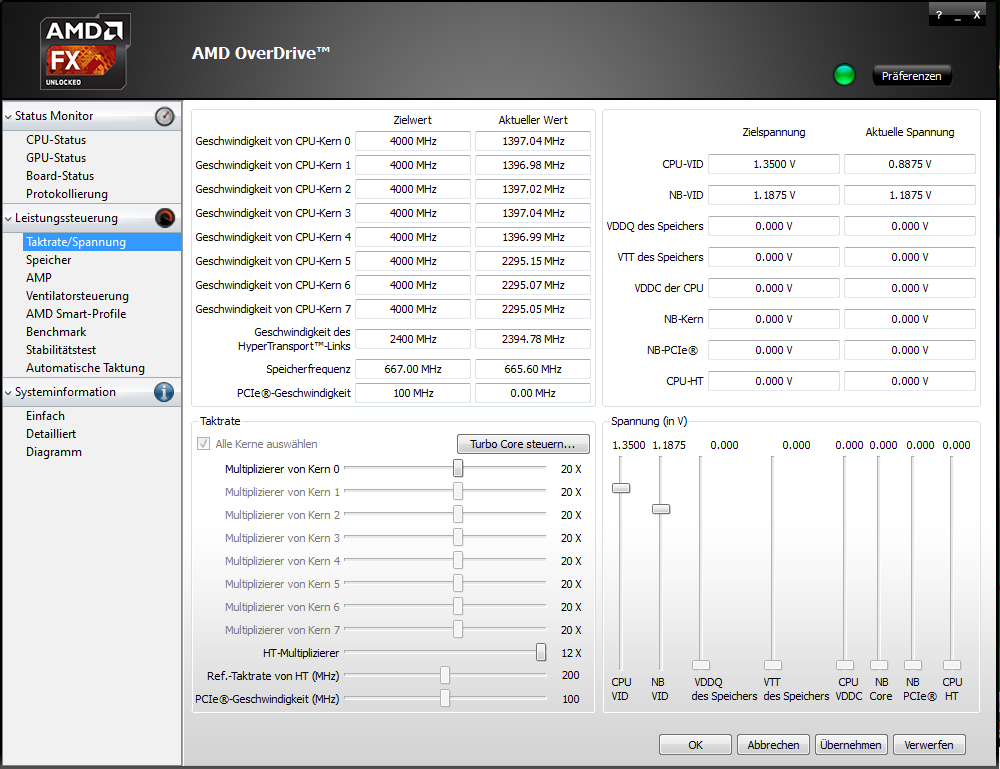Click the Aktuelle Spannung column header

[x=909, y=132]
